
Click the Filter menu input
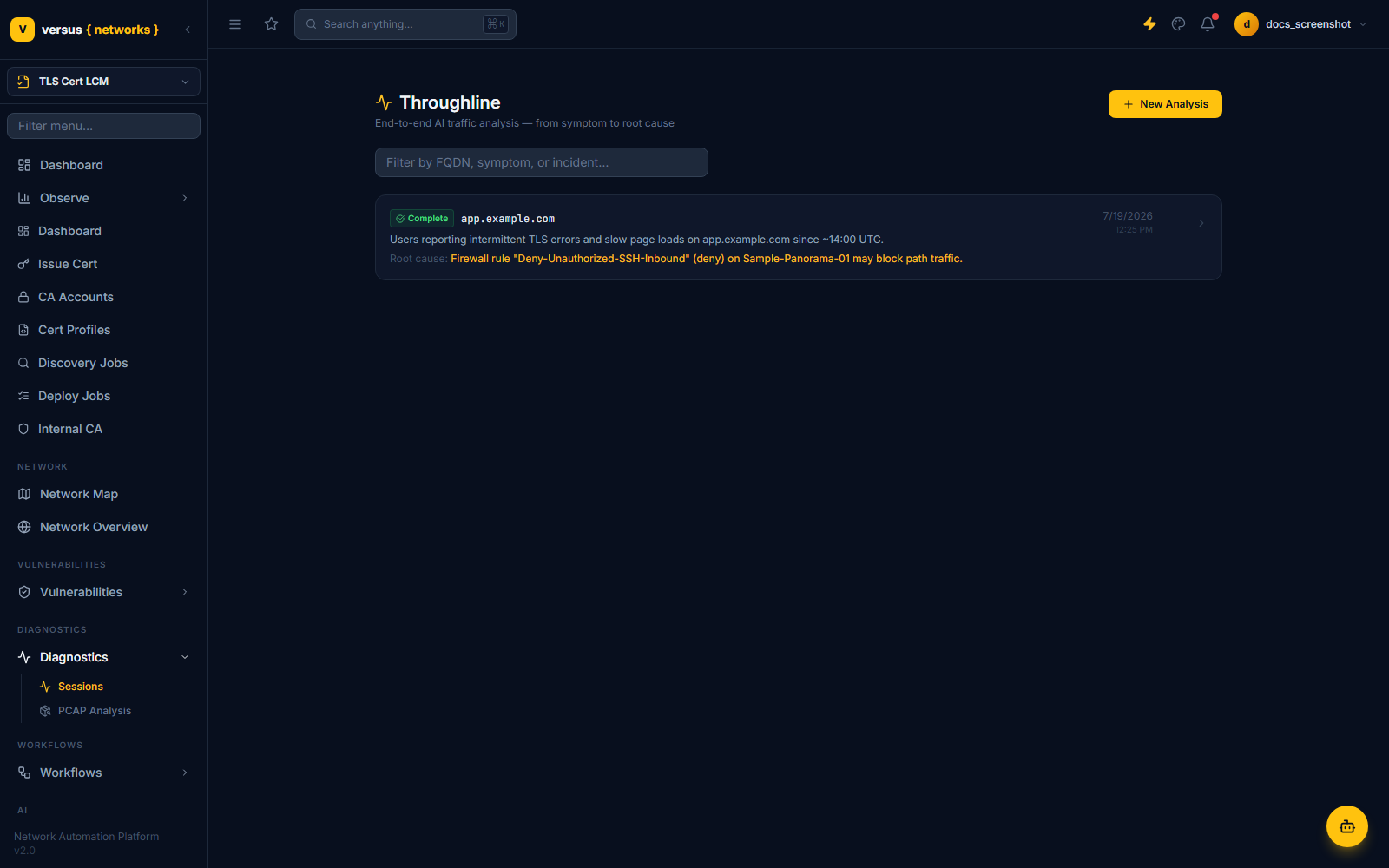coord(103,126)
